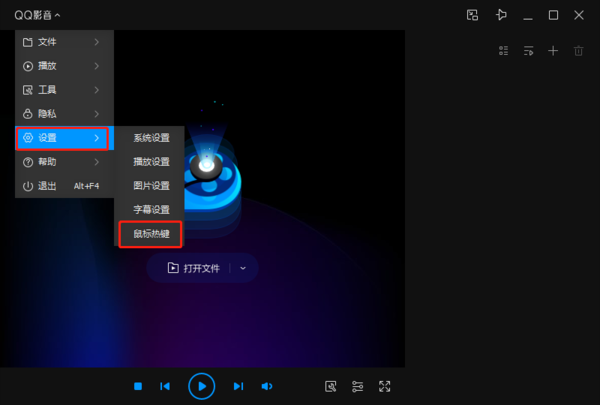
Task: Open the 工具 menu item
Action: pos(64,90)
